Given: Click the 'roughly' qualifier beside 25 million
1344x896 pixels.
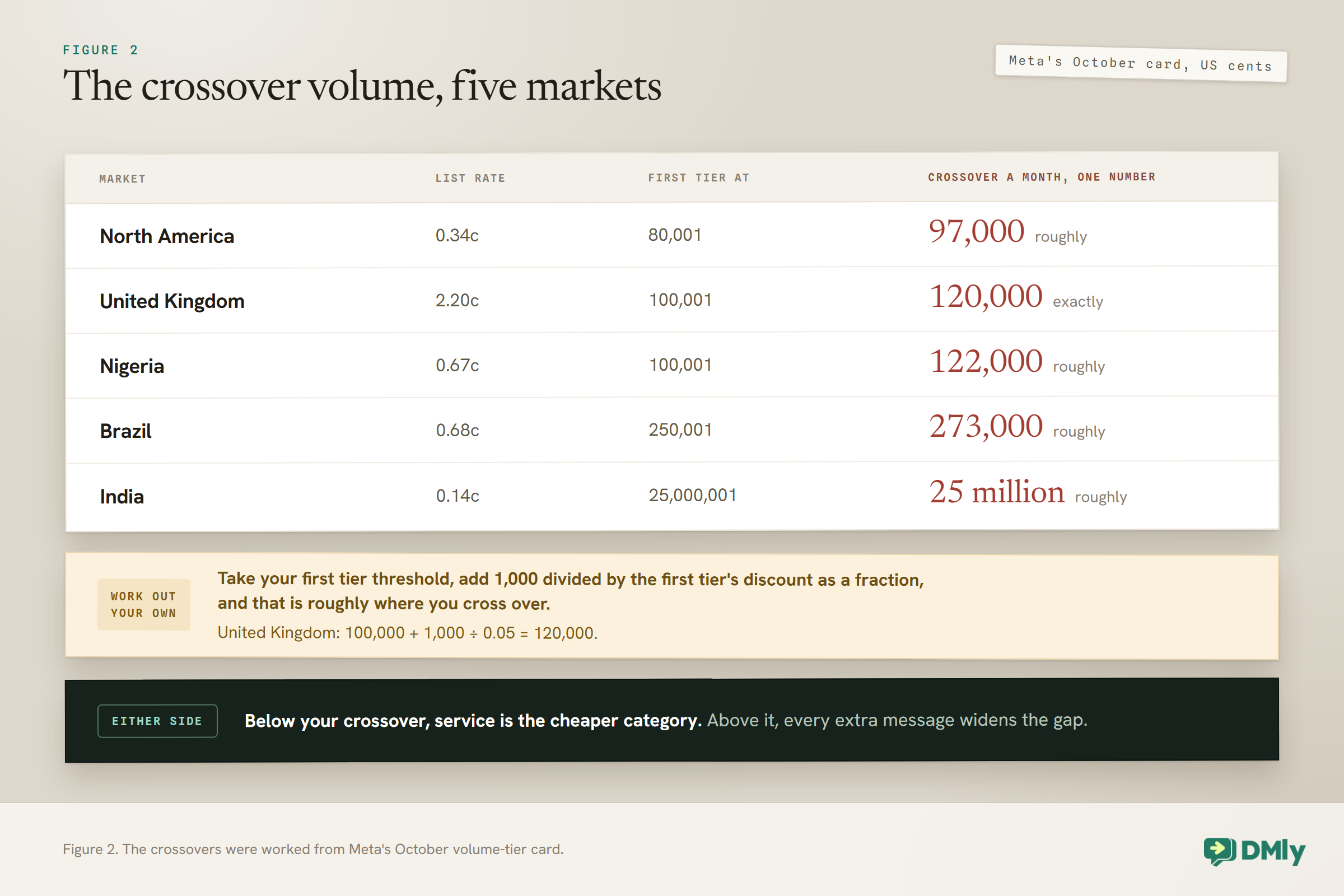Looking at the screenshot, I should (x=1100, y=497).
